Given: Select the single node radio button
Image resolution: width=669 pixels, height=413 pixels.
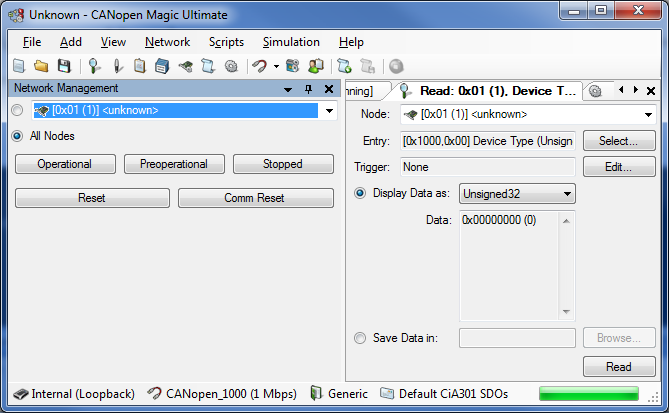Looking at the screenshot, I should pyautogui.click(x=17, y=111).
